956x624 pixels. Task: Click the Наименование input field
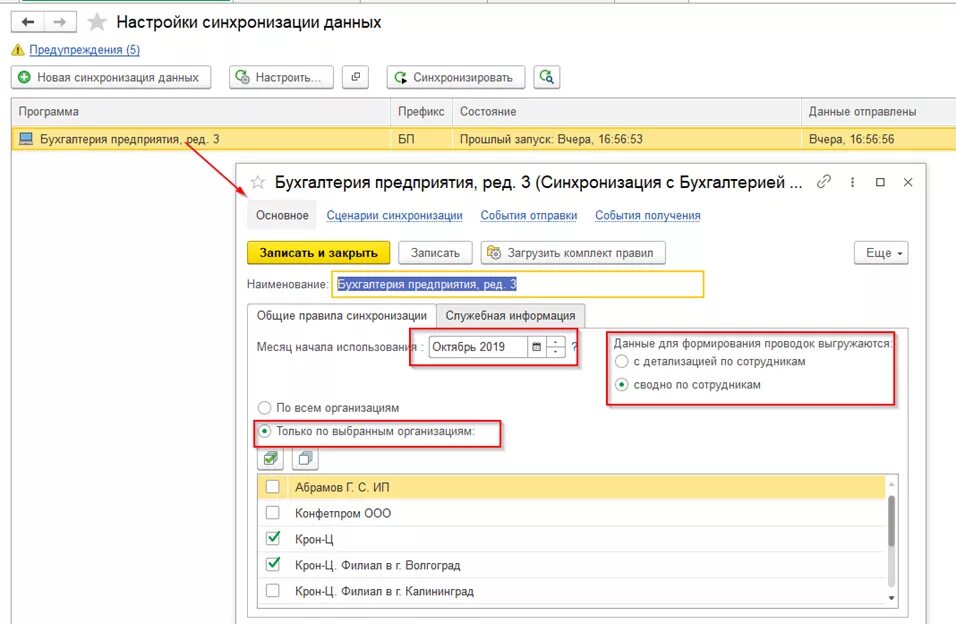pyautogui.click(x=518, y=284)
